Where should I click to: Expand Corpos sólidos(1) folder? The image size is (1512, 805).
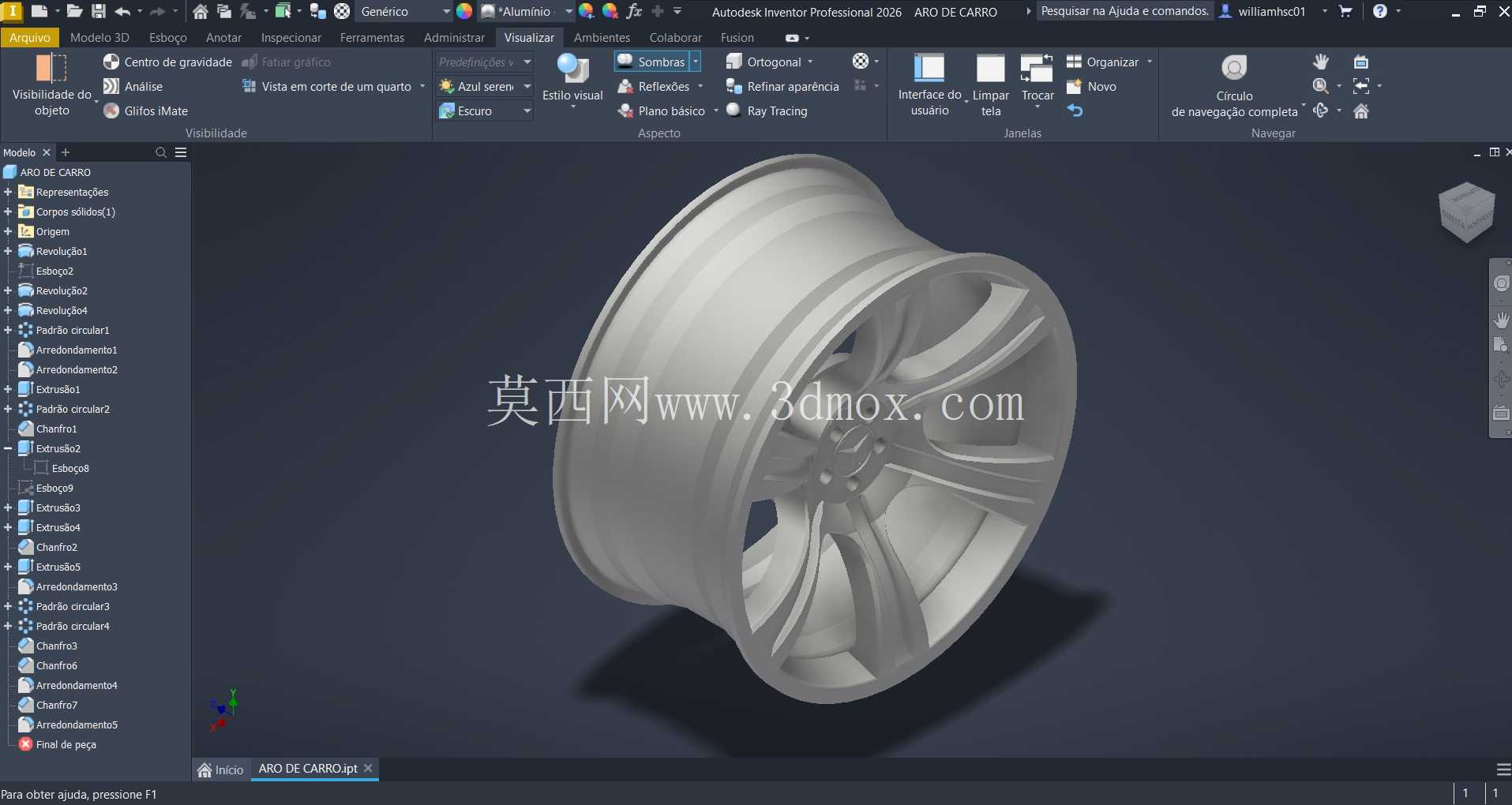8,212
